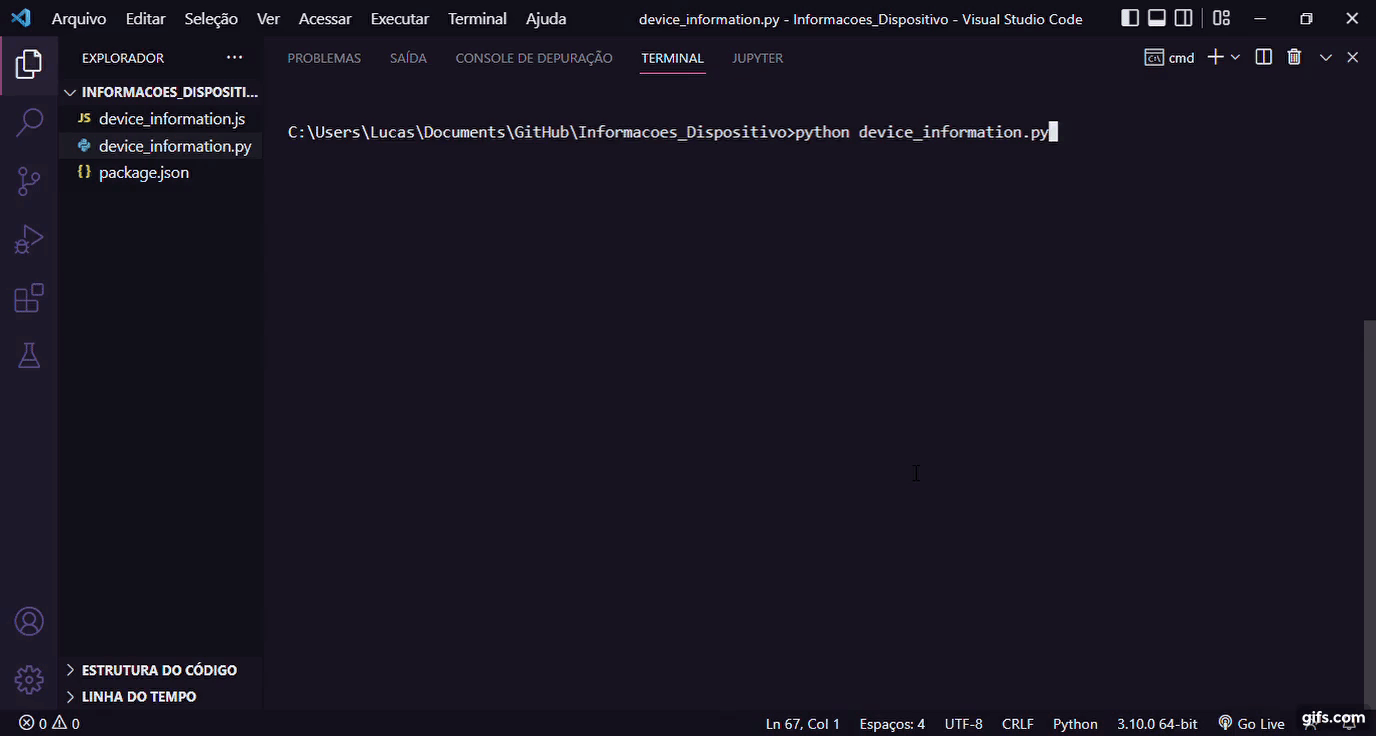Image resolution: width=1376 pixels, height=736 pixels.
Task: Toggle the bottom panel layout icon
Action: click(1157, 18)
